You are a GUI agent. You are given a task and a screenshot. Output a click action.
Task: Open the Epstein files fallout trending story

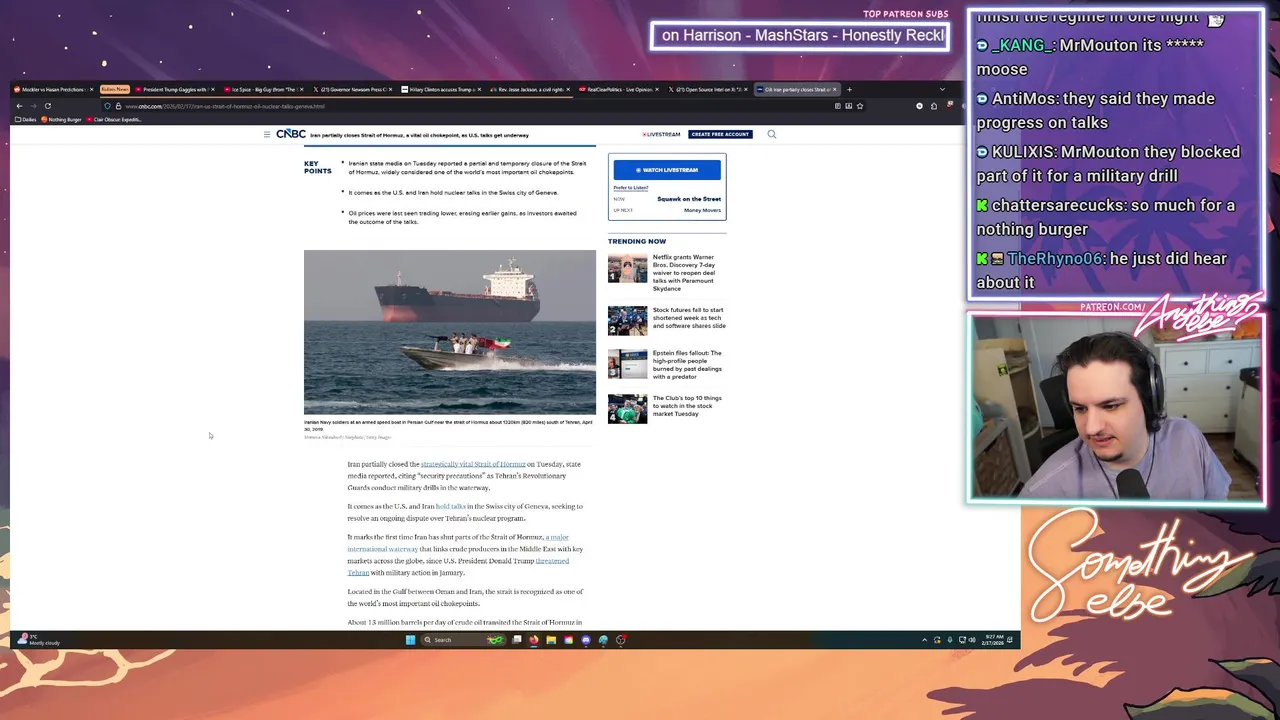click(x=689, y=365)
